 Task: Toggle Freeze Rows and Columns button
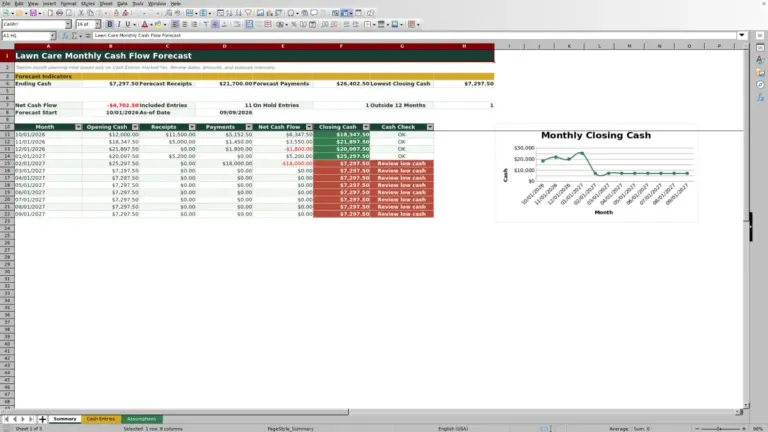point(345,13)
